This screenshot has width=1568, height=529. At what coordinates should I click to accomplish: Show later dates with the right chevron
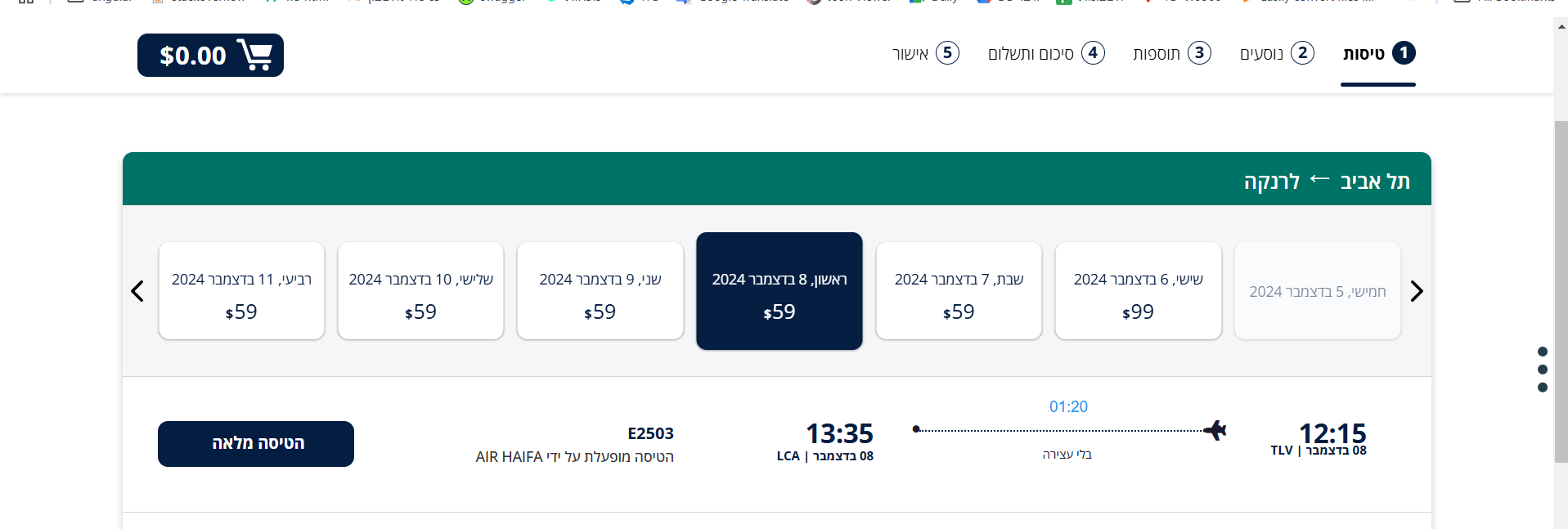[1417, 291]
